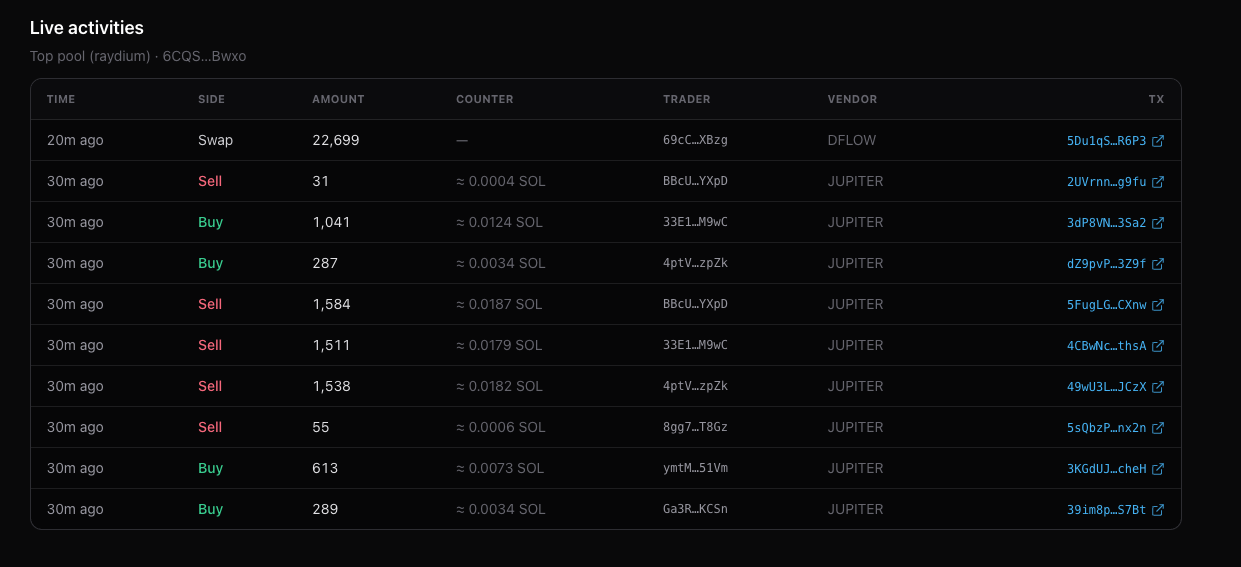Click counter value ≈ 0.0004 SOL
This screenshot has width=1241, height=567.
pyautogui.click(x=500, y=181)
